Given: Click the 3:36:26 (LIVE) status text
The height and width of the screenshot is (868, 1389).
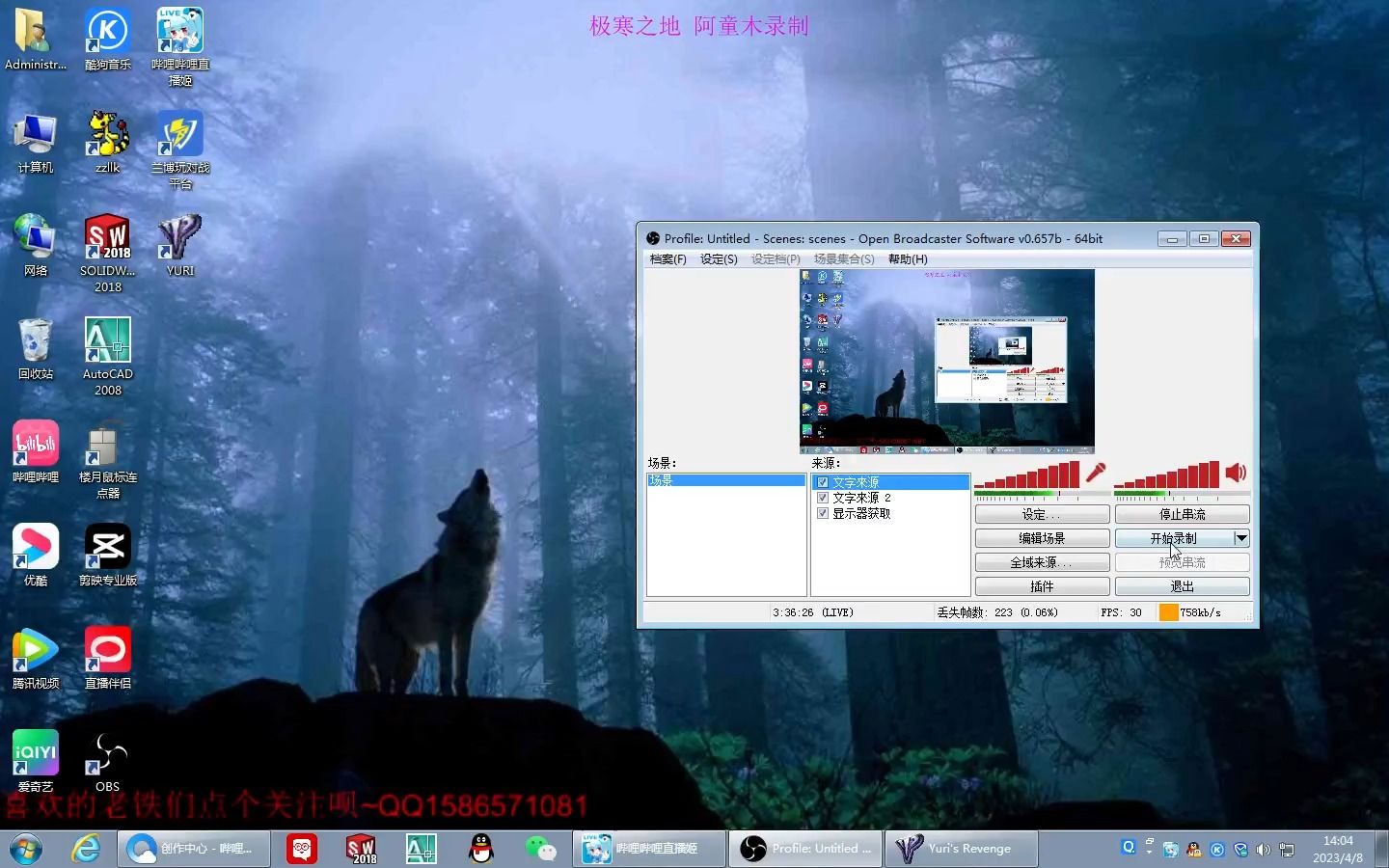Looking at the screenshot, I should (812, 612).
